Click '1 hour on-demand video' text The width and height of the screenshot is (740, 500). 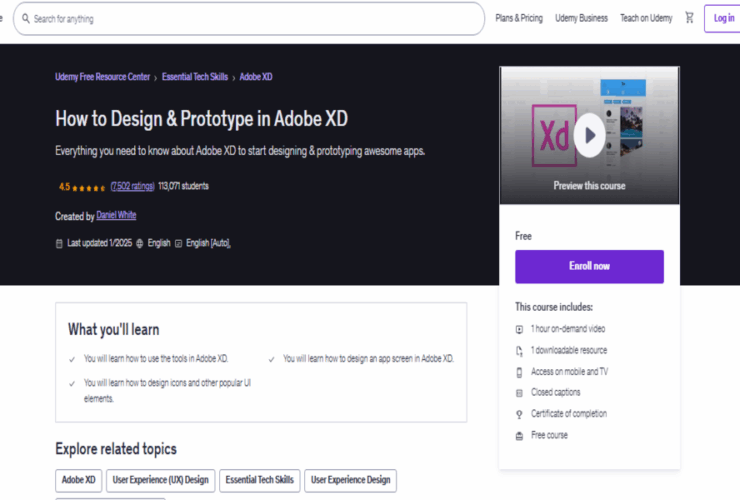pos(568,329)
